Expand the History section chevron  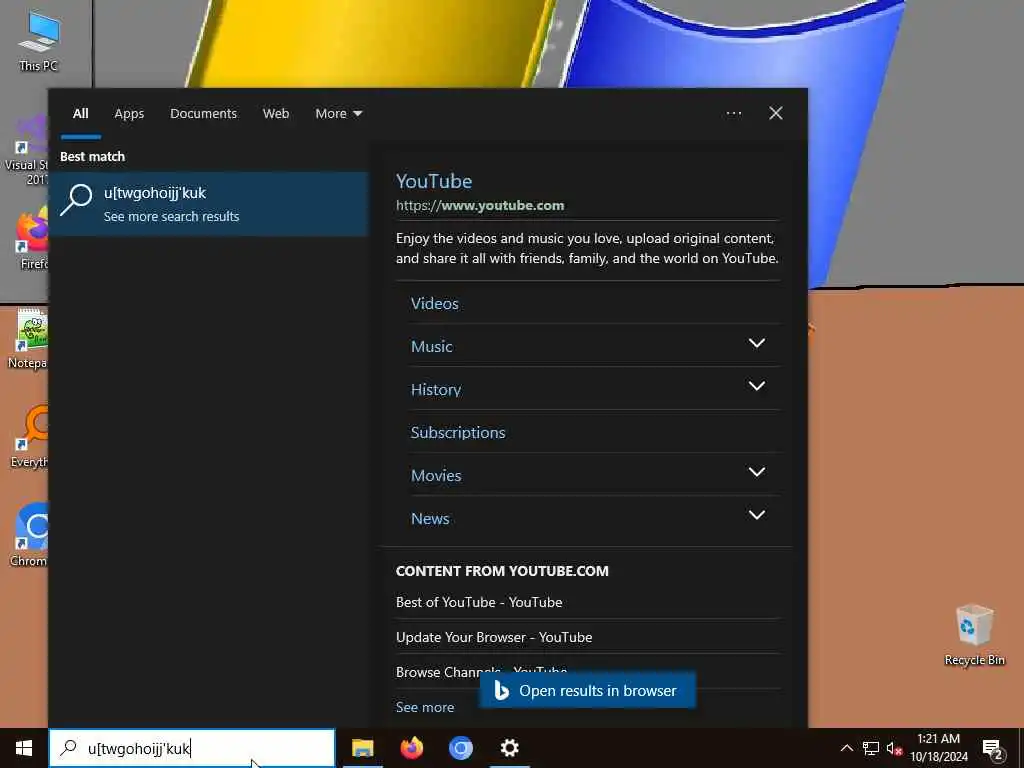pyautogui.click(x=757, y=387)
